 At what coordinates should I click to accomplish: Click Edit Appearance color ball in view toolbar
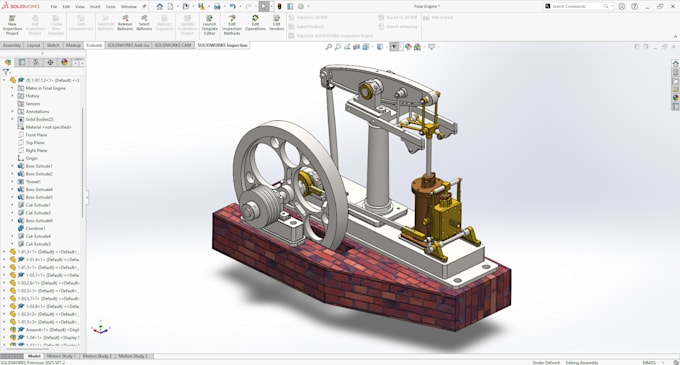408,47
